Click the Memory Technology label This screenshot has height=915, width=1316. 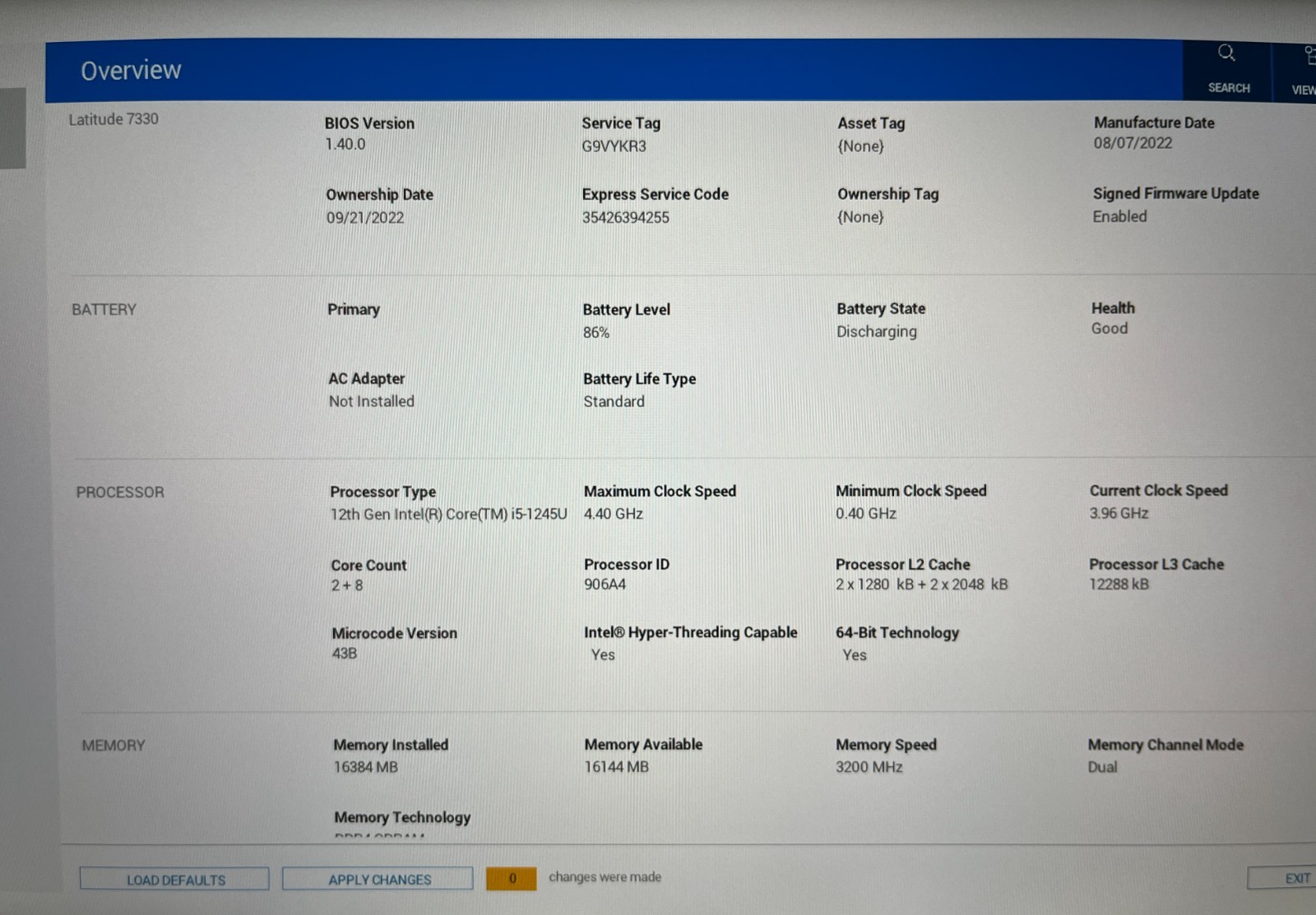click(402, 818)
